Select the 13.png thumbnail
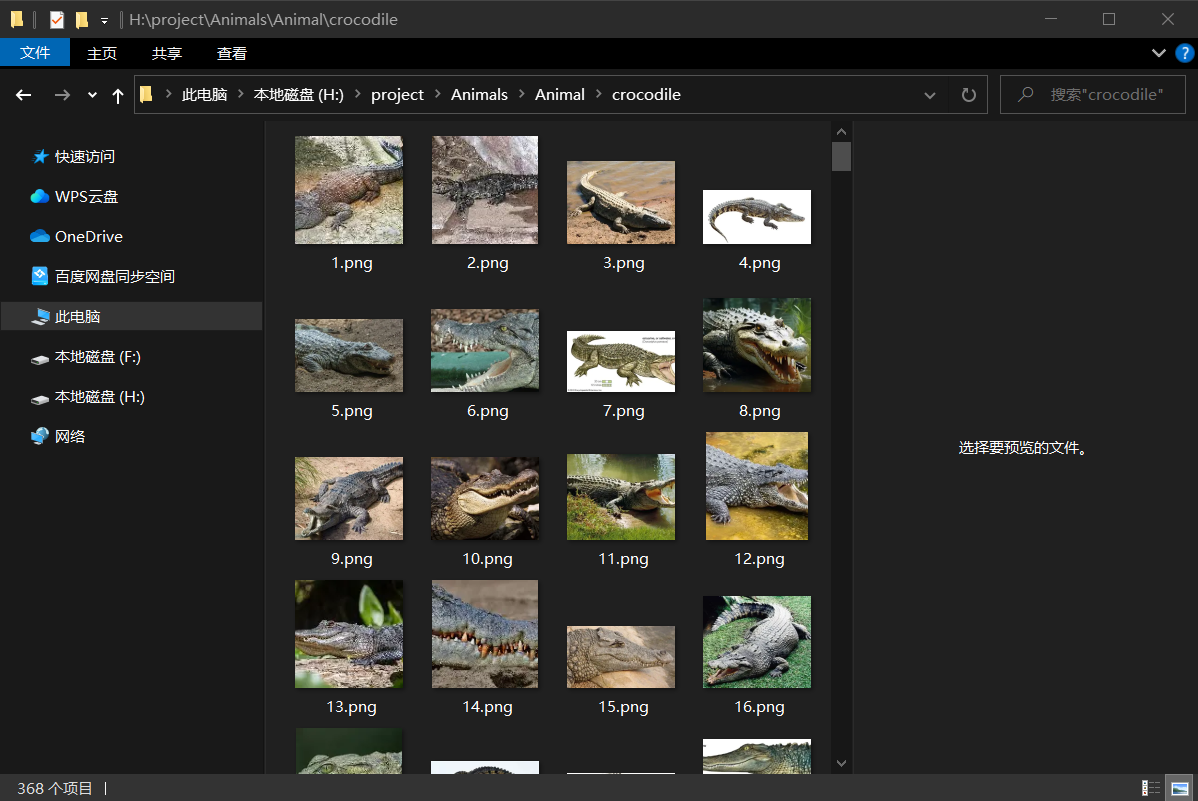The height and width of the screenshot is (801, 1198). click(x=349, y=634)
